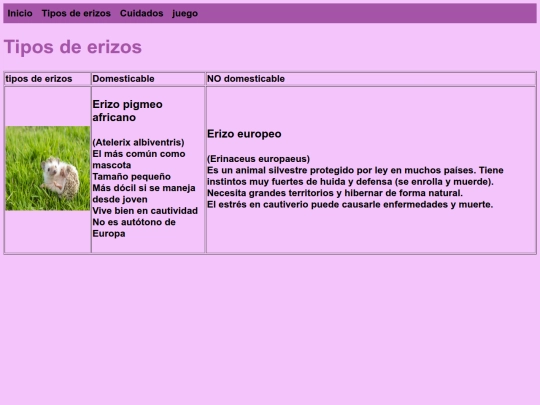This screenshot has height=405, width=540.
Task: Click the '(Atelerix albiventris)' text
Action: pos(138,142)
